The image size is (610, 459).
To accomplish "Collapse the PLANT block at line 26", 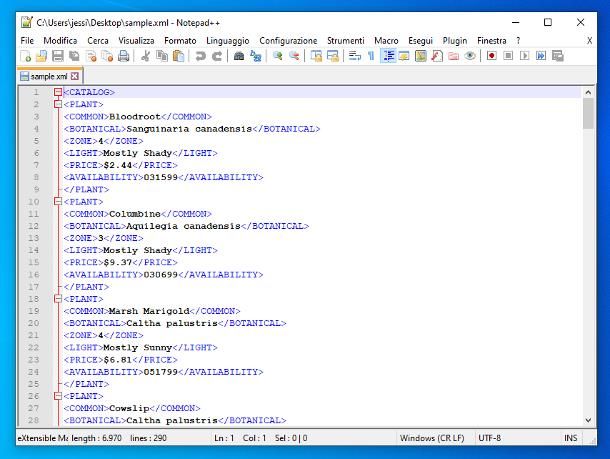I will tap(58, 396).
